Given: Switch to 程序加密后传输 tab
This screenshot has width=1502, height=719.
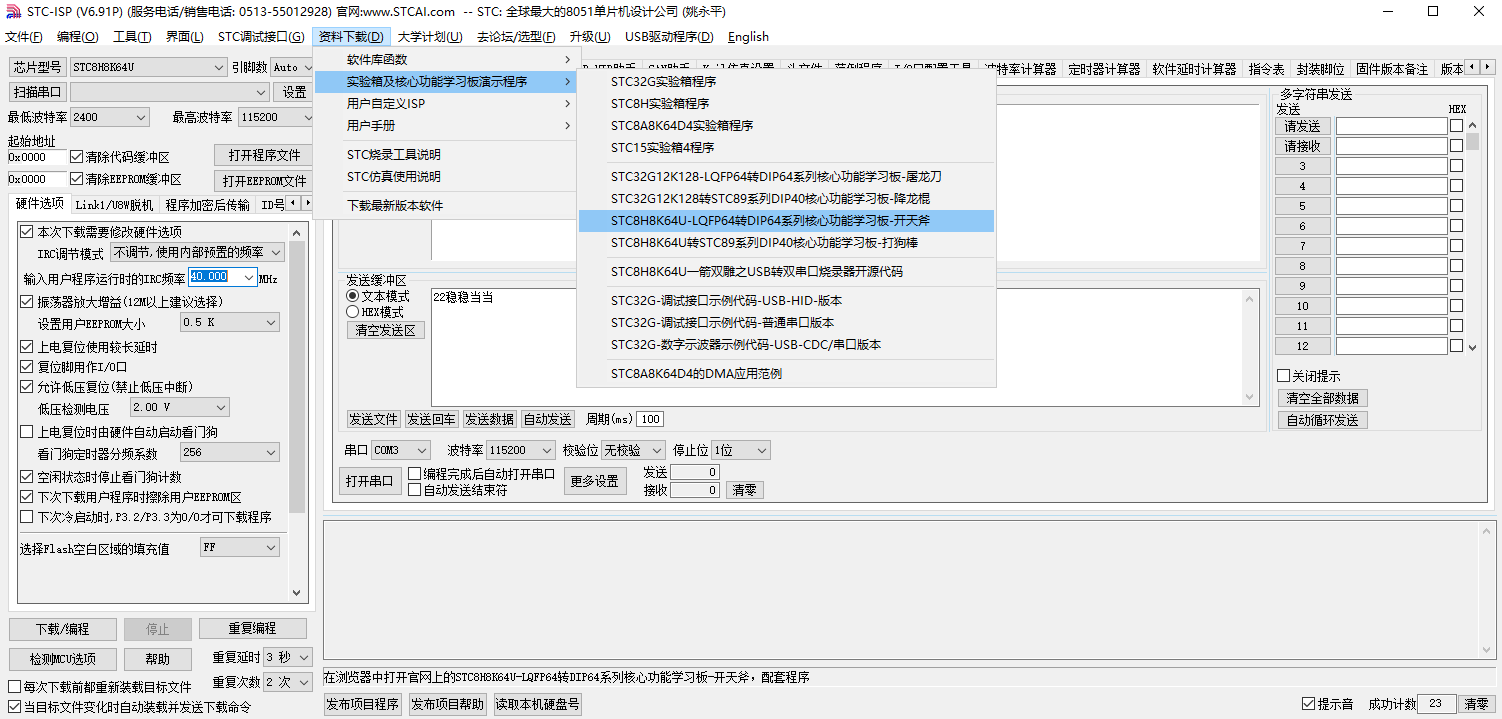Looking at the screenshot, I should coord(208,205).
